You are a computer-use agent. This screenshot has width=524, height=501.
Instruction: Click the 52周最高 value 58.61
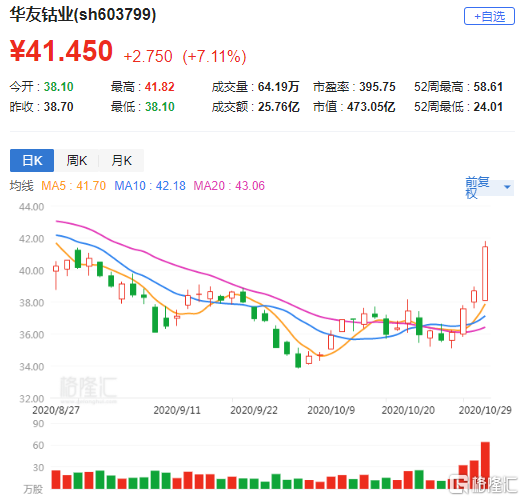point(488,87)
